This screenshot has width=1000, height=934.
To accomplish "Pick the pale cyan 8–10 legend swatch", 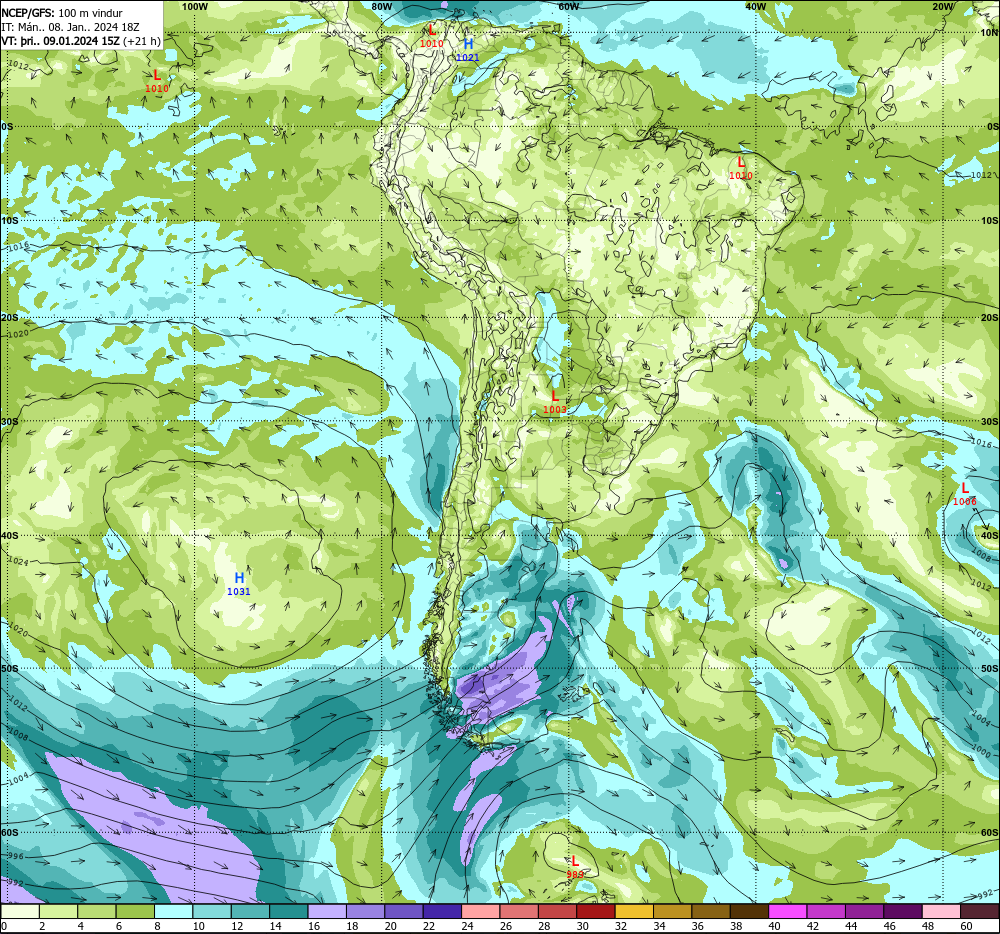I will point(173,911).
